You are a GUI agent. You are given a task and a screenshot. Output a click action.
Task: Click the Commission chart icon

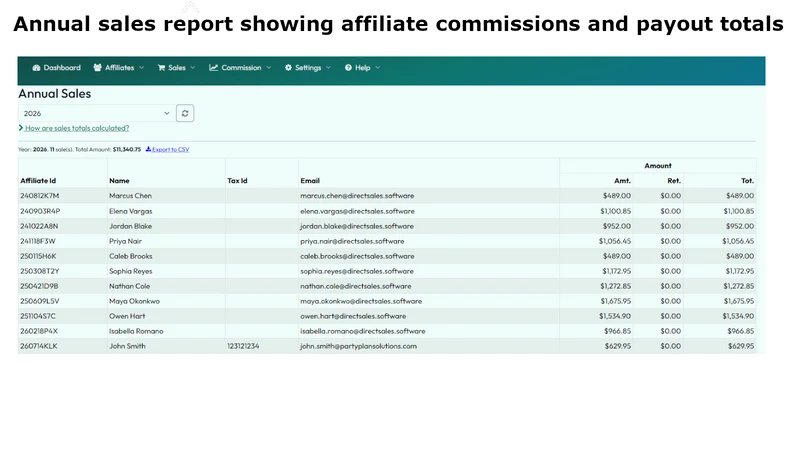tap(213, 68)
